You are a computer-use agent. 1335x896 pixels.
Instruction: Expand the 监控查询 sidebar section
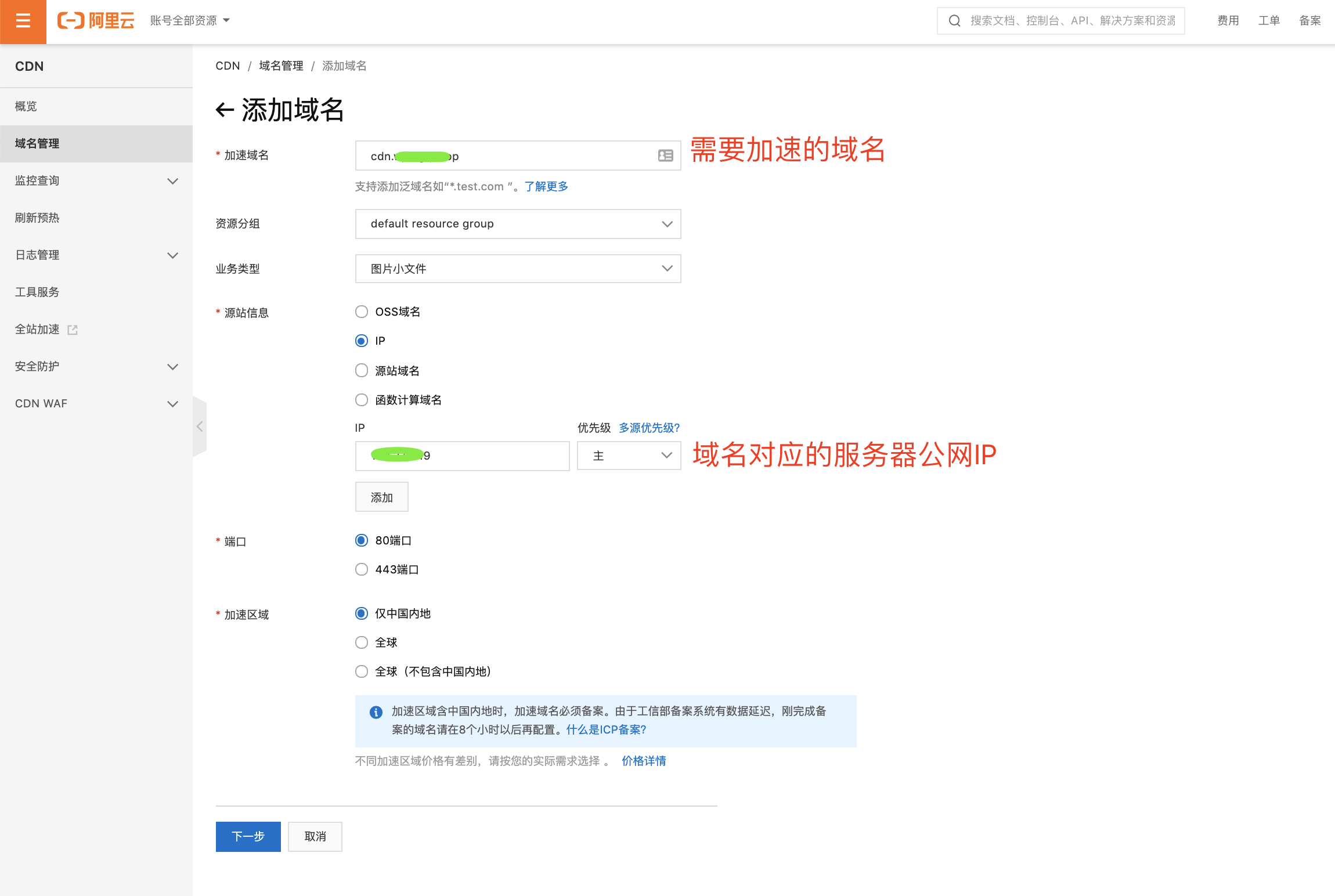pyautogui.click(x=96, y=180)
